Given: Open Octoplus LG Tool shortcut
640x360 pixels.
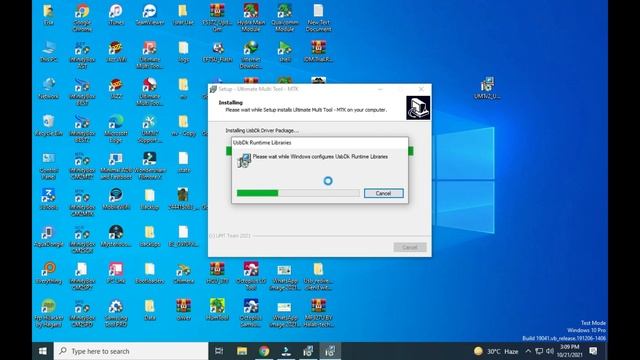Looking at the screenshot, I should tap(251, 276).
